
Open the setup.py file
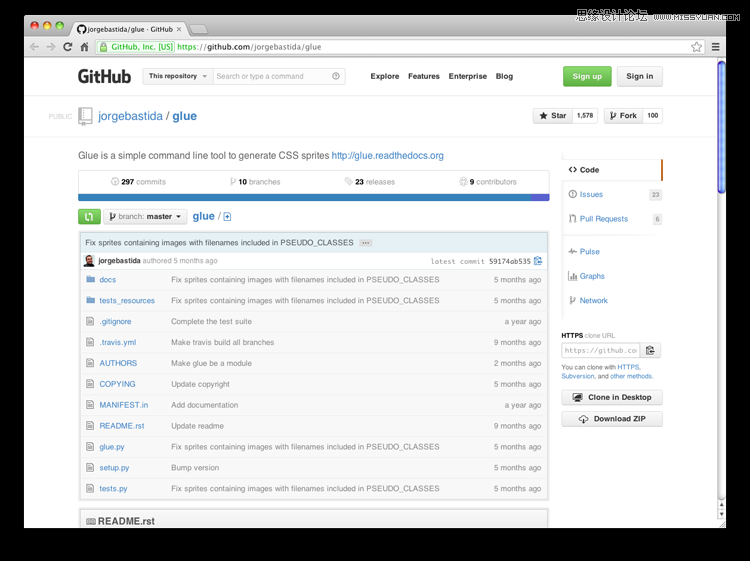click(114, 468)
